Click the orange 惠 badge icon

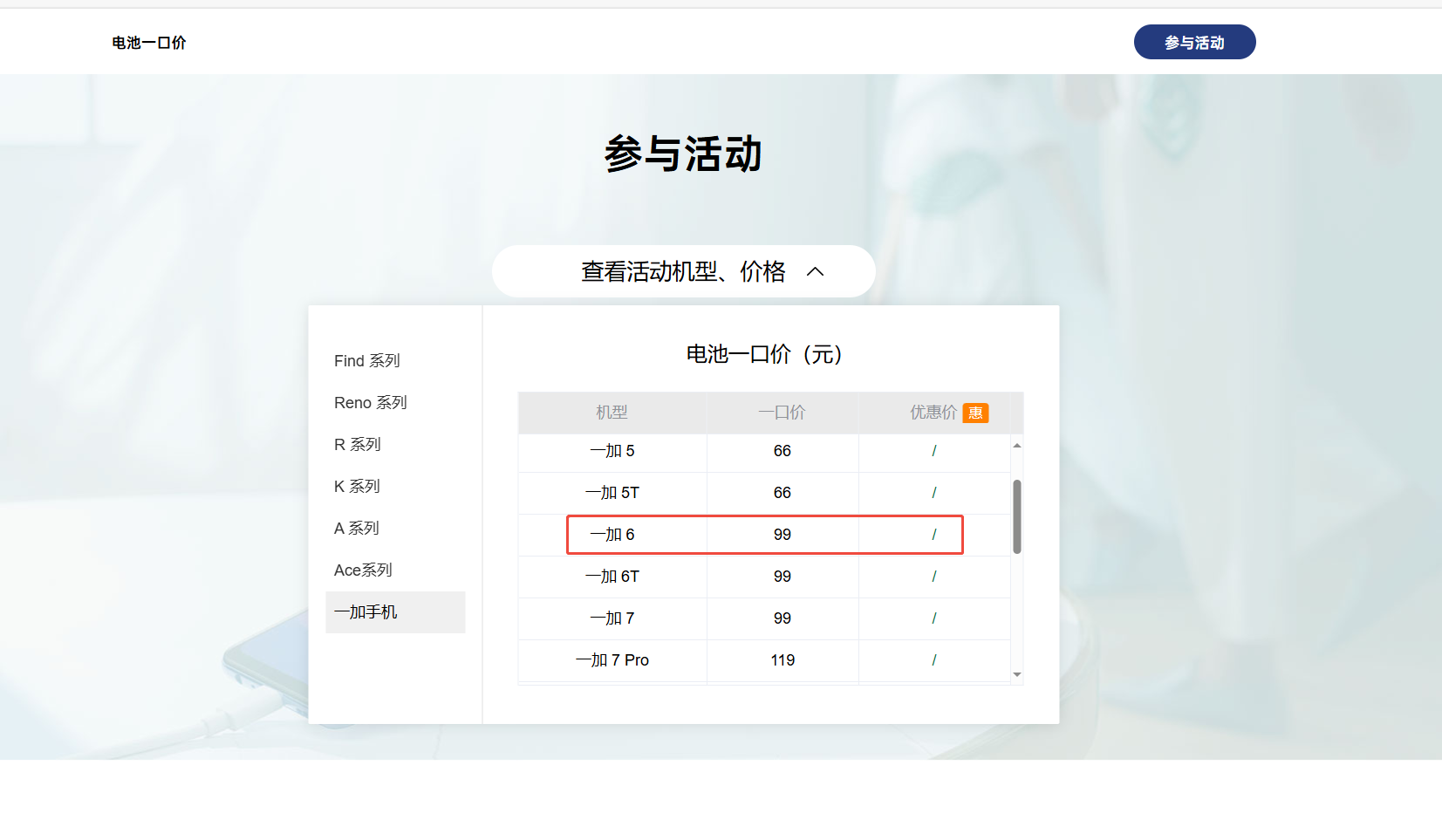pos(975,413)
